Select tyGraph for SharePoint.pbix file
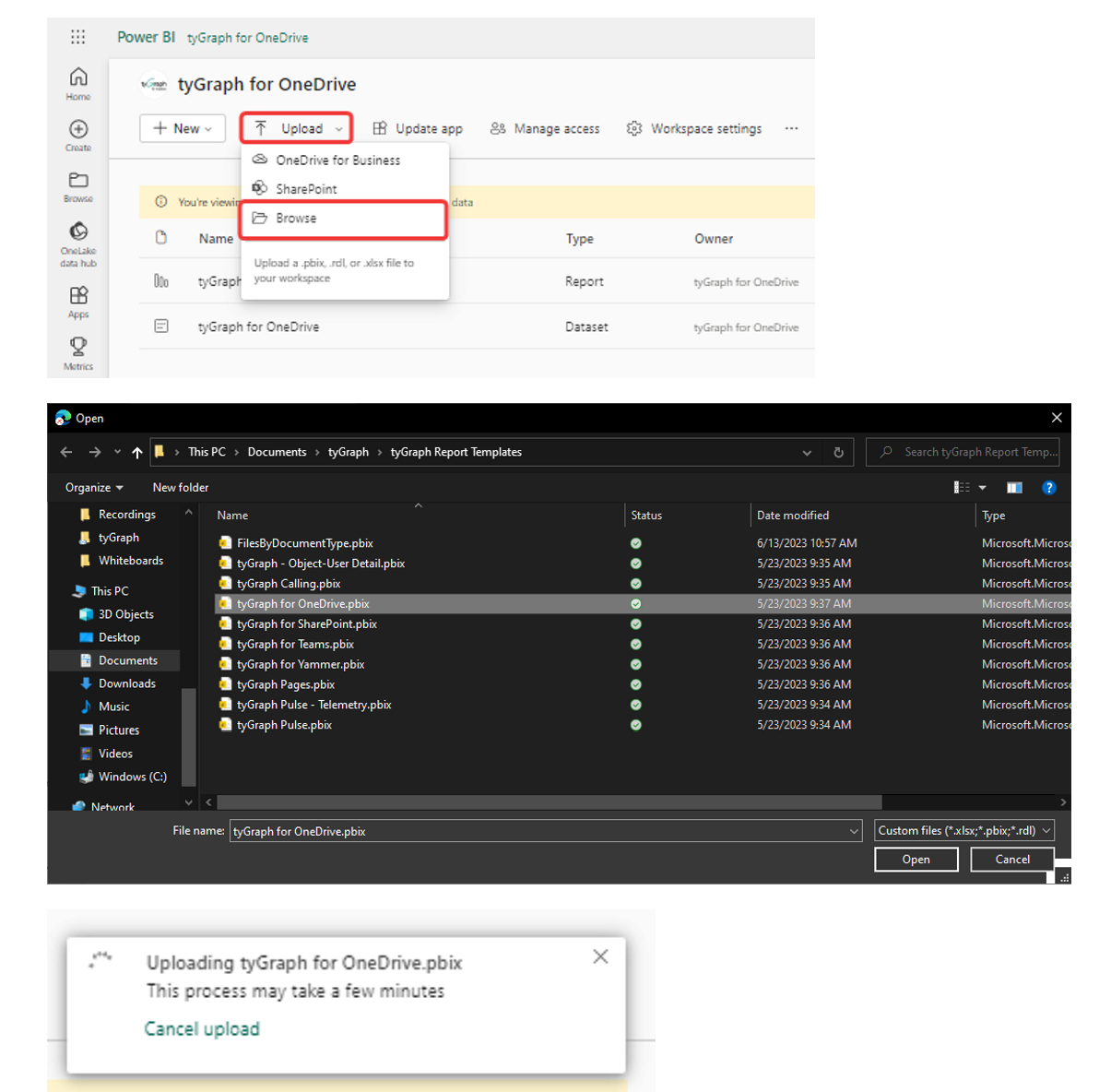 pos(306,624)
